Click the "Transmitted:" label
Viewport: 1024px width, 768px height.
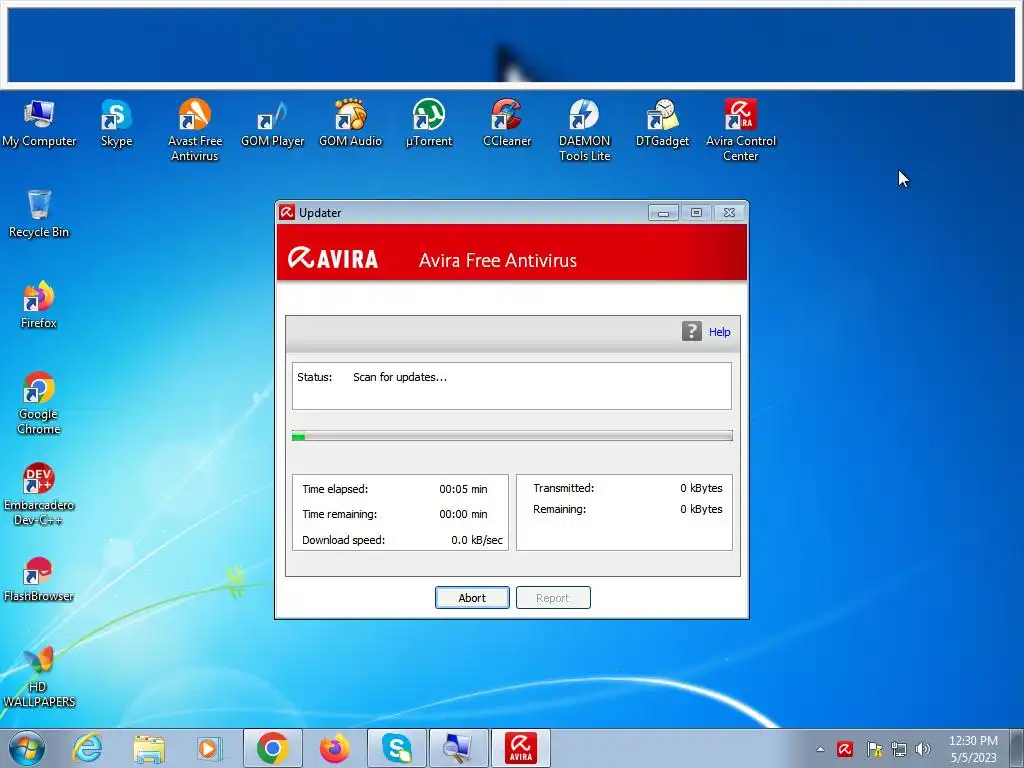tap(564, 488)
